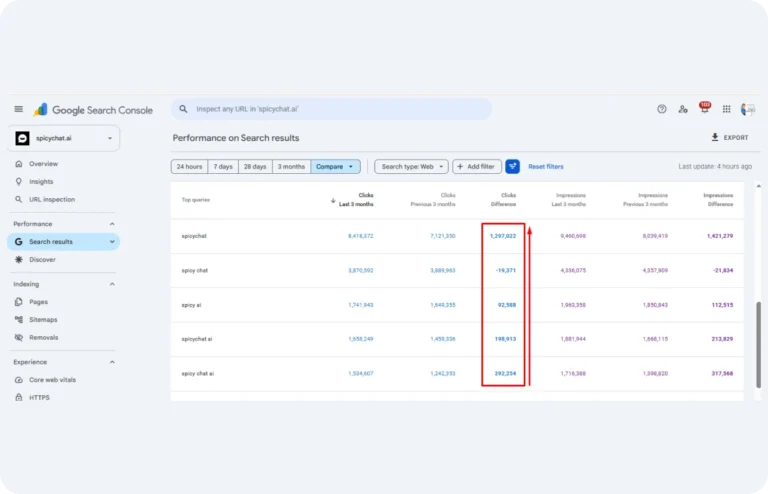Viewport: 768px width, 494px height.
Task: Open the Help question mark icon
Action: [662, 109]
